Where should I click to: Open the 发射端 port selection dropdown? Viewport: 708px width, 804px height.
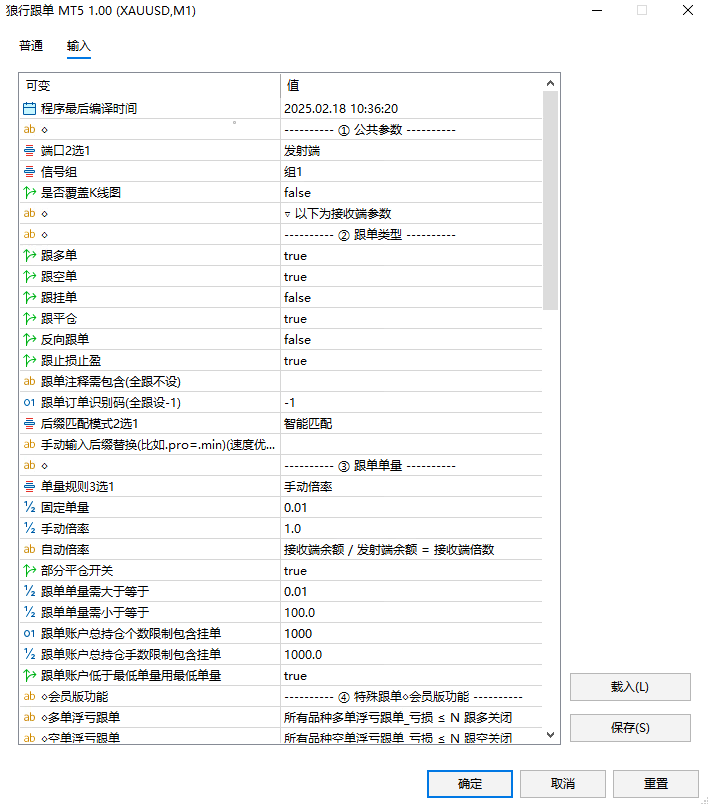pos(411,151)
